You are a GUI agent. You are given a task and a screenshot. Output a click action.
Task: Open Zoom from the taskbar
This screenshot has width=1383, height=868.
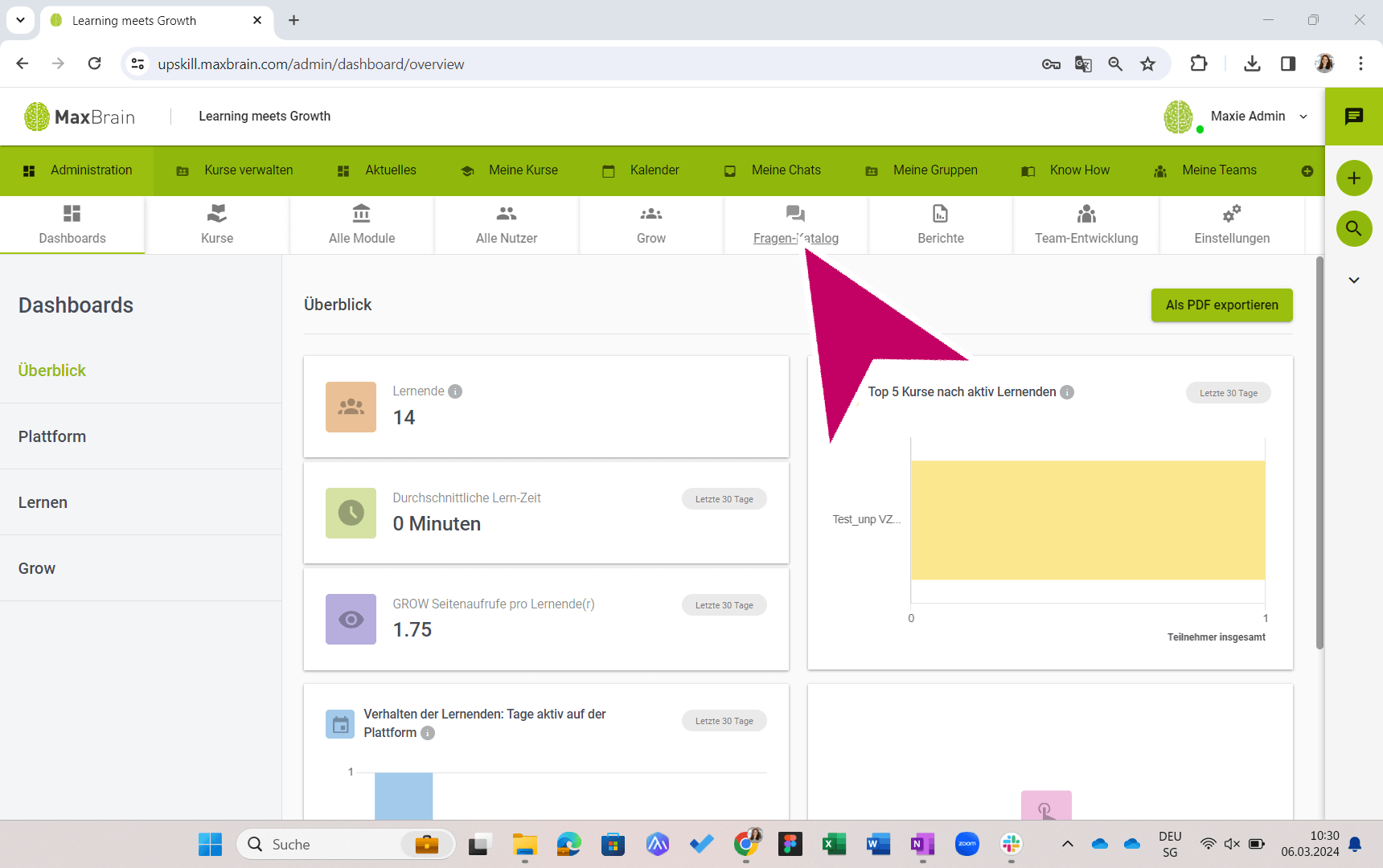(x=966, y=844)
